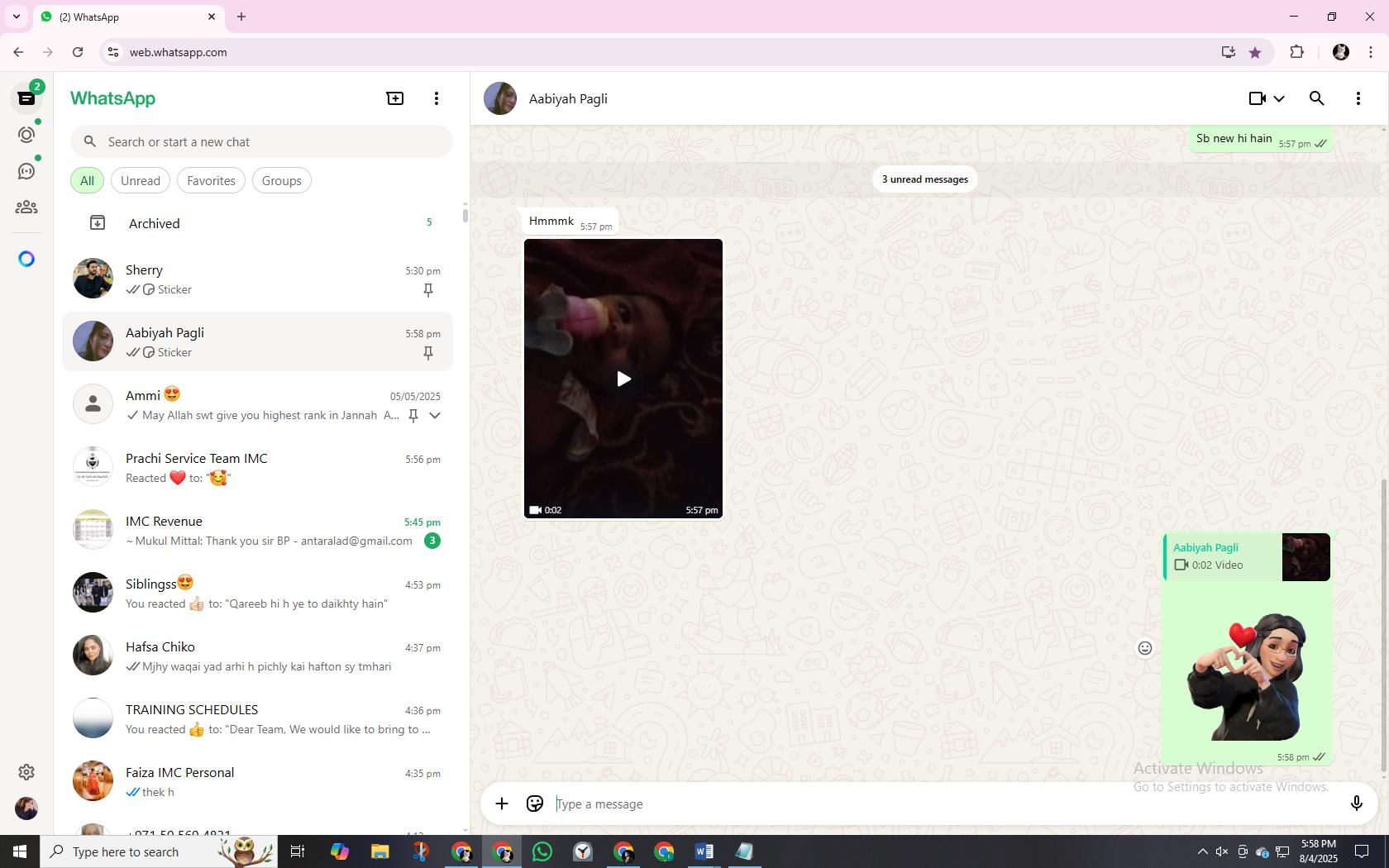1389x868 pixels.
Task: Click the site info icon in address bar
Action: click(113, 52)
